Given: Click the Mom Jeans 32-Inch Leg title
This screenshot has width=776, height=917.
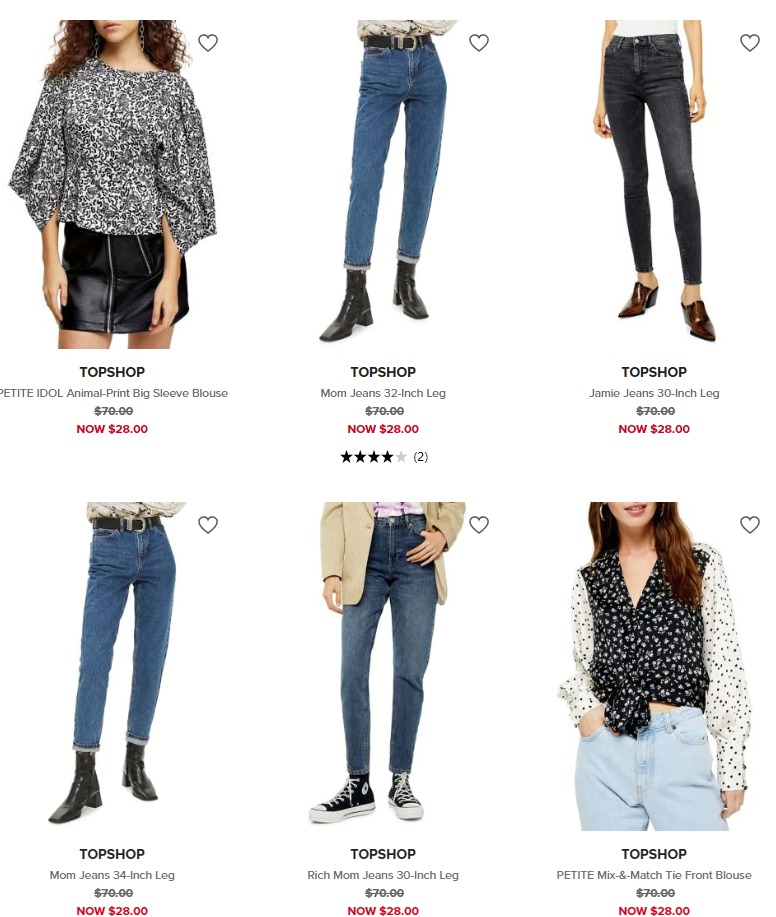Looking at the screenshot, I should pyautogui.click(x=383, y=393).
